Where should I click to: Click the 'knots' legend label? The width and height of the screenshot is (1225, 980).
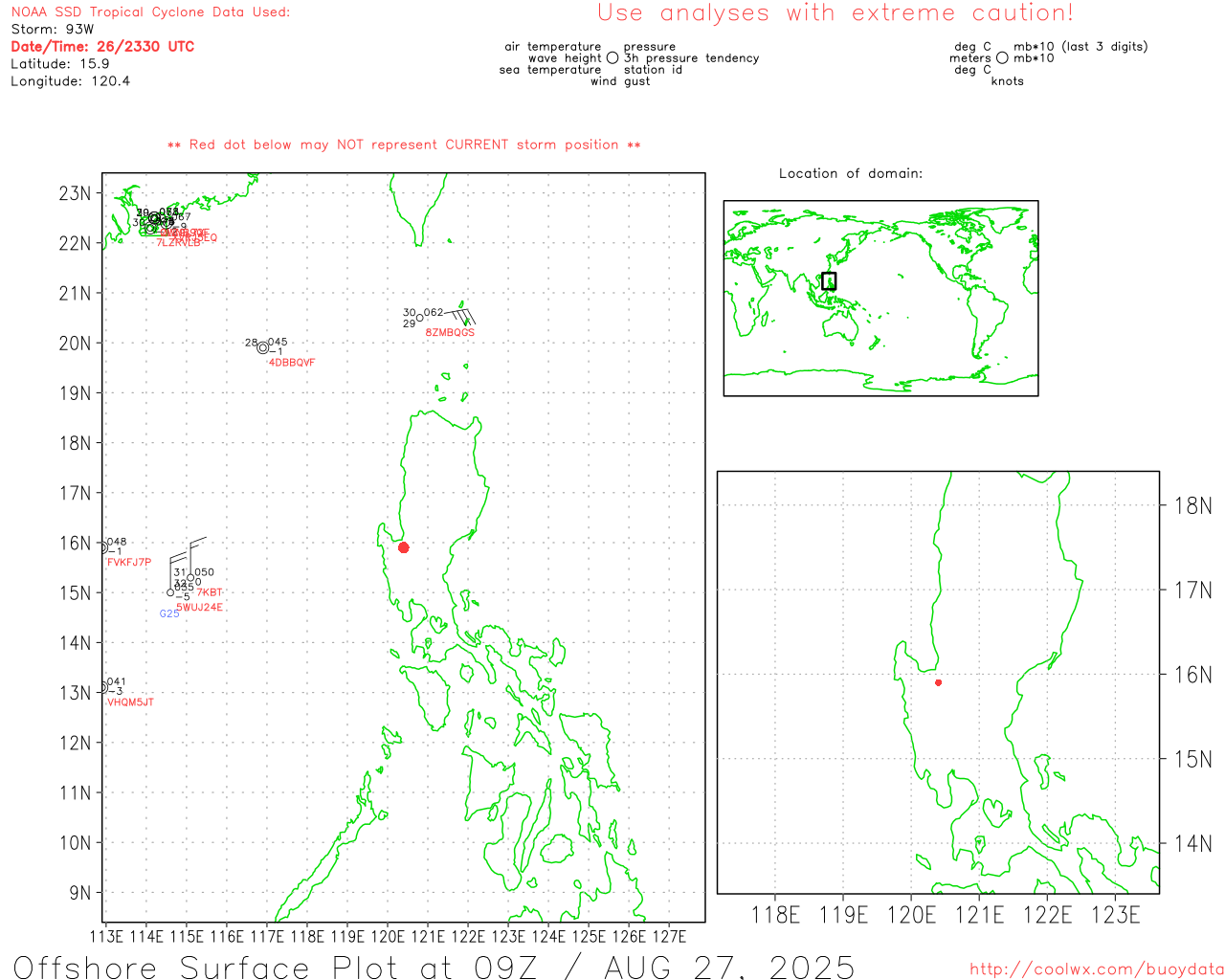tap(1008, 81)
